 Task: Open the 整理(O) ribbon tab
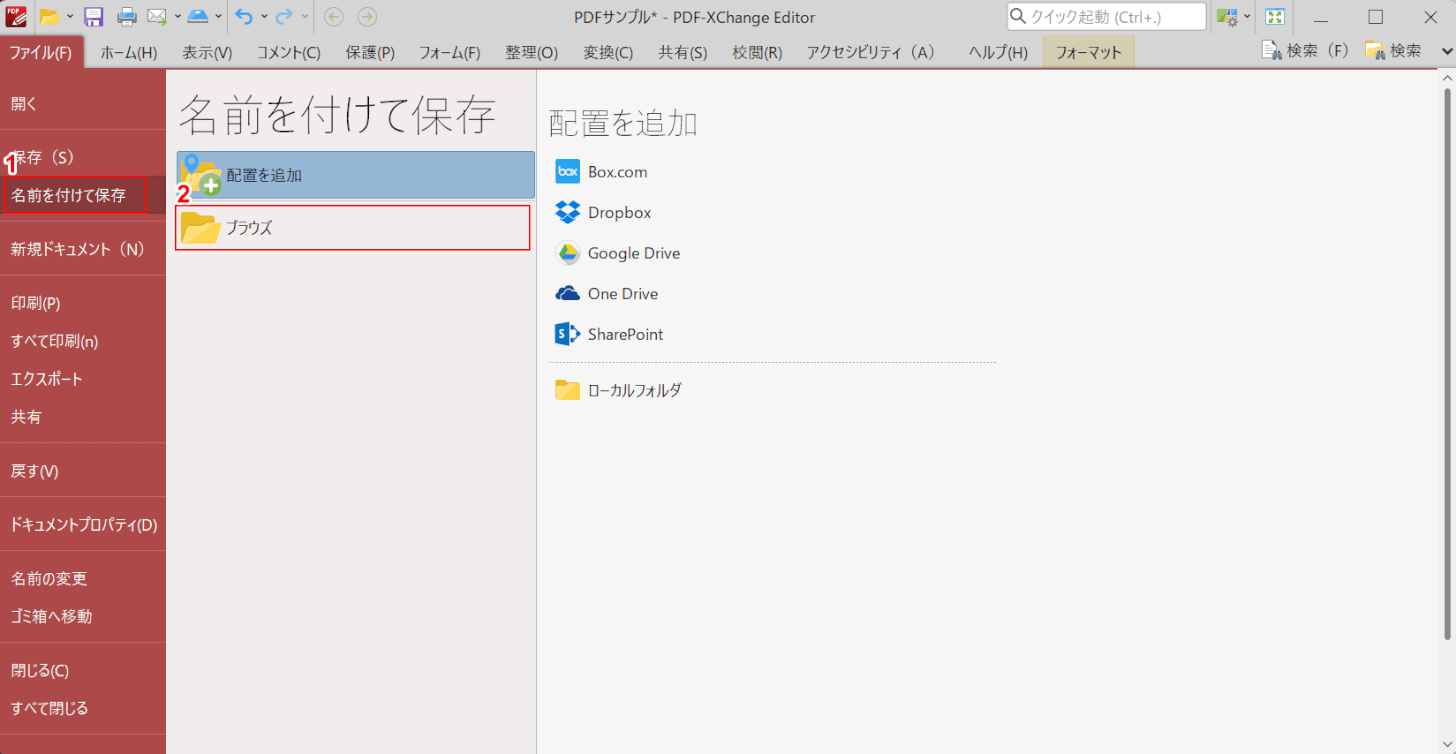click(532, 52)
